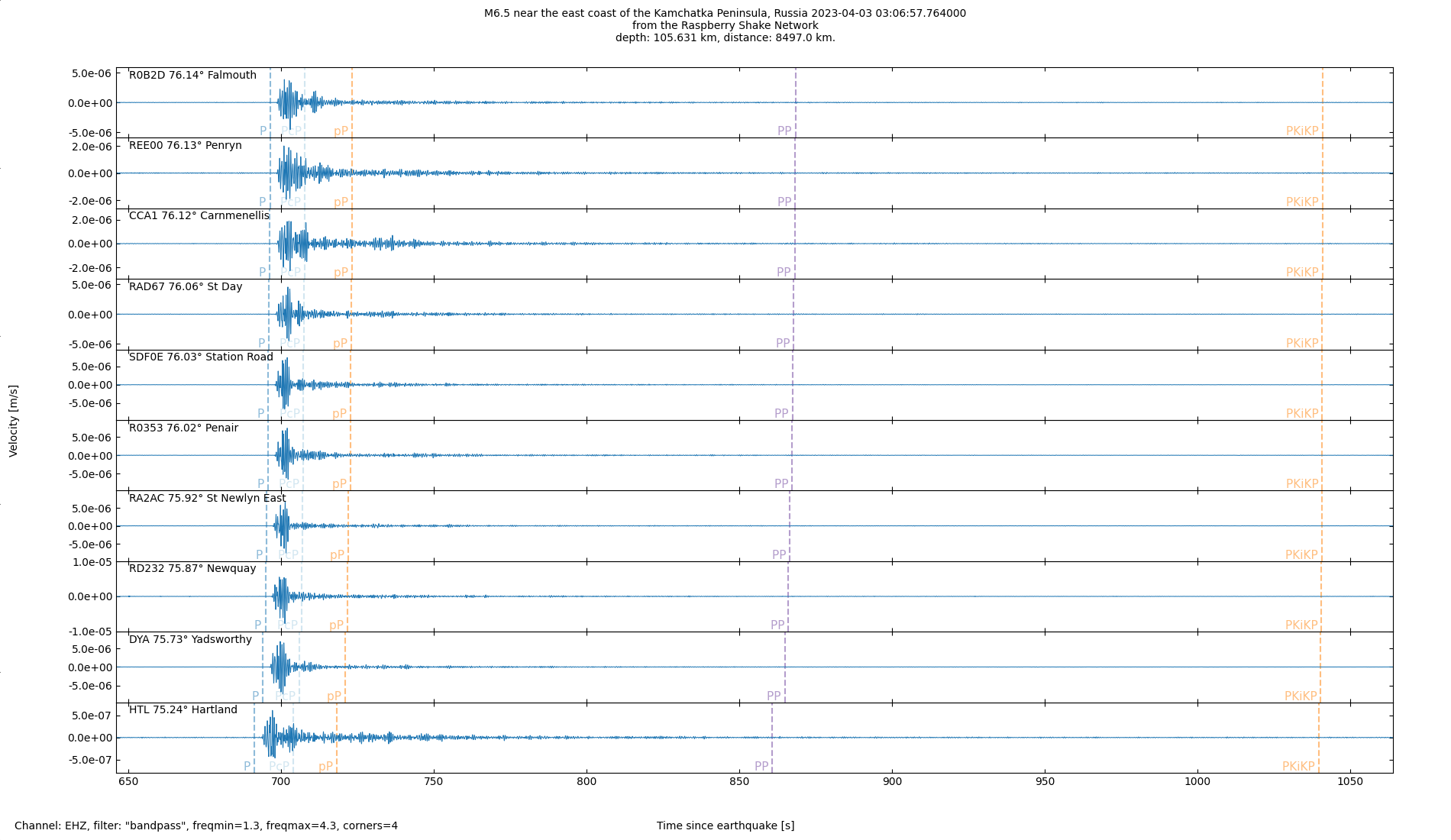Viewport: 1451px width, 840px height.
Task: Select station label DYA 75.73° Yadsworthy
Action: pos(190,639)
